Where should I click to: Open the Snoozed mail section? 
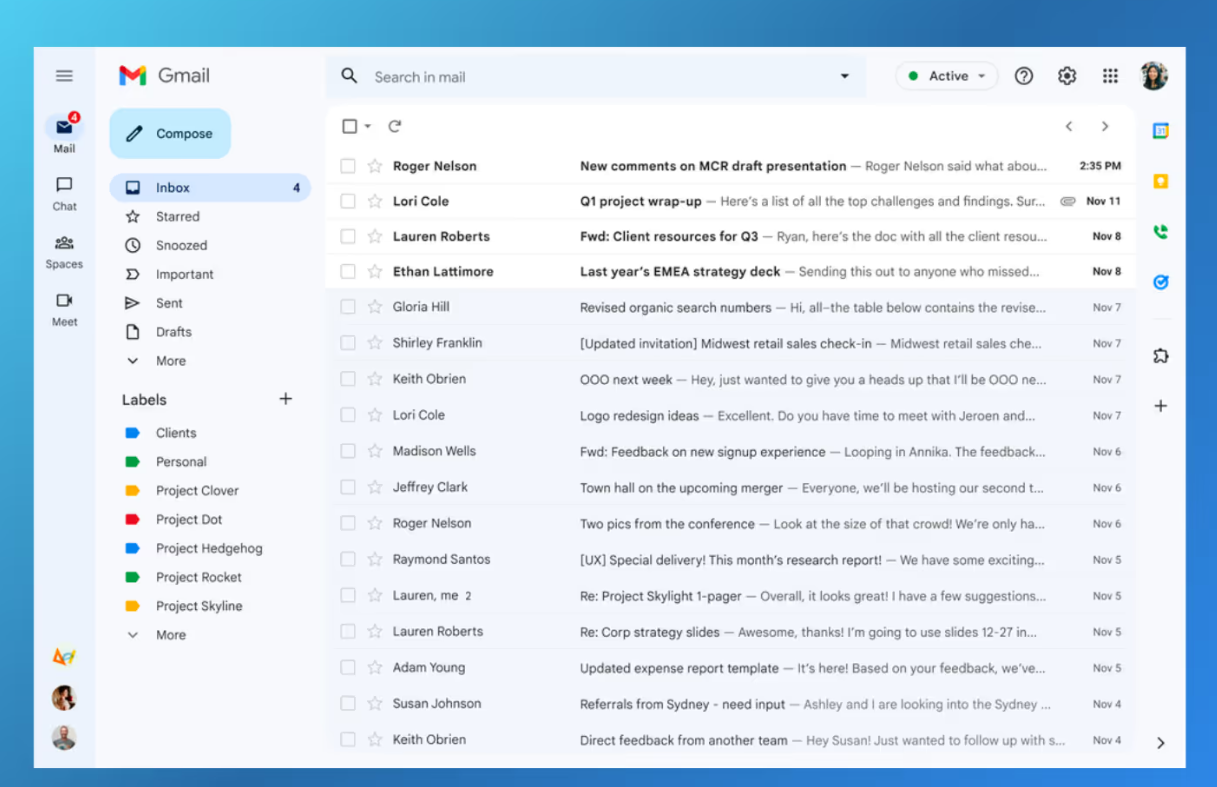click(180, 245)
